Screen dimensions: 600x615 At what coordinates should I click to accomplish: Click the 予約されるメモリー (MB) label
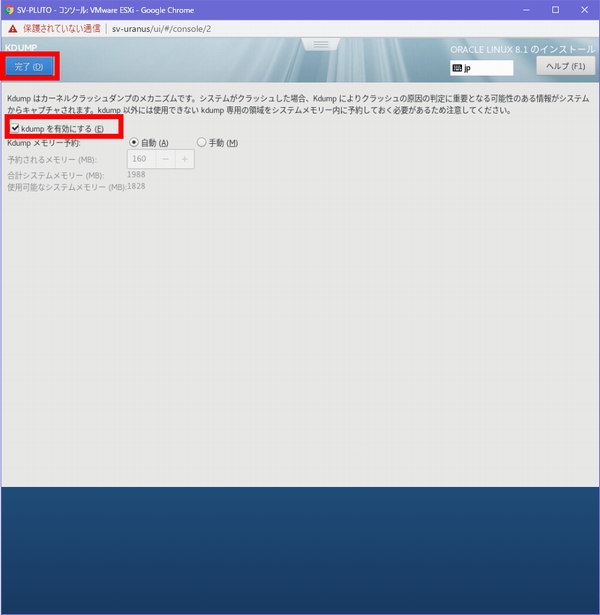pos(52,160)
